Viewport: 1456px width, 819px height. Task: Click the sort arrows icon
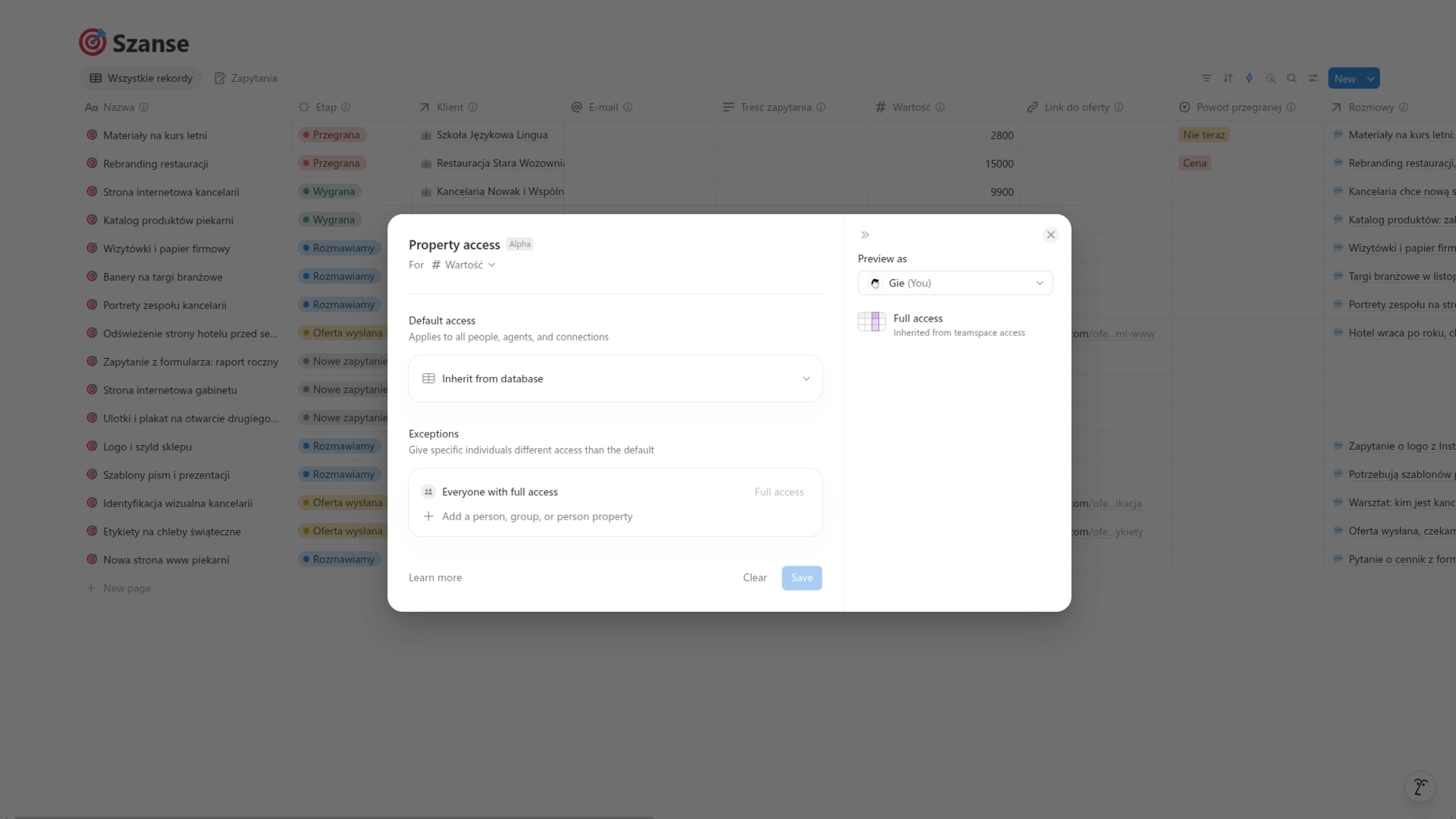pos(1228,78)
